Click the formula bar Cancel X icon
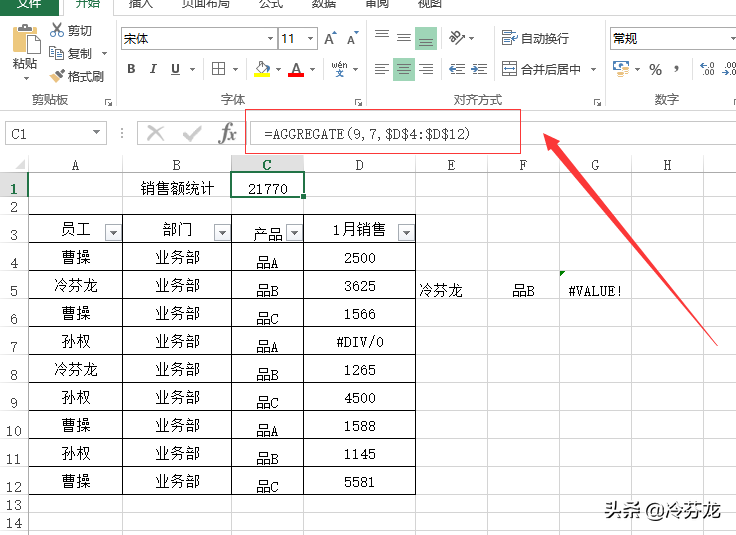 tap(155, 133)
